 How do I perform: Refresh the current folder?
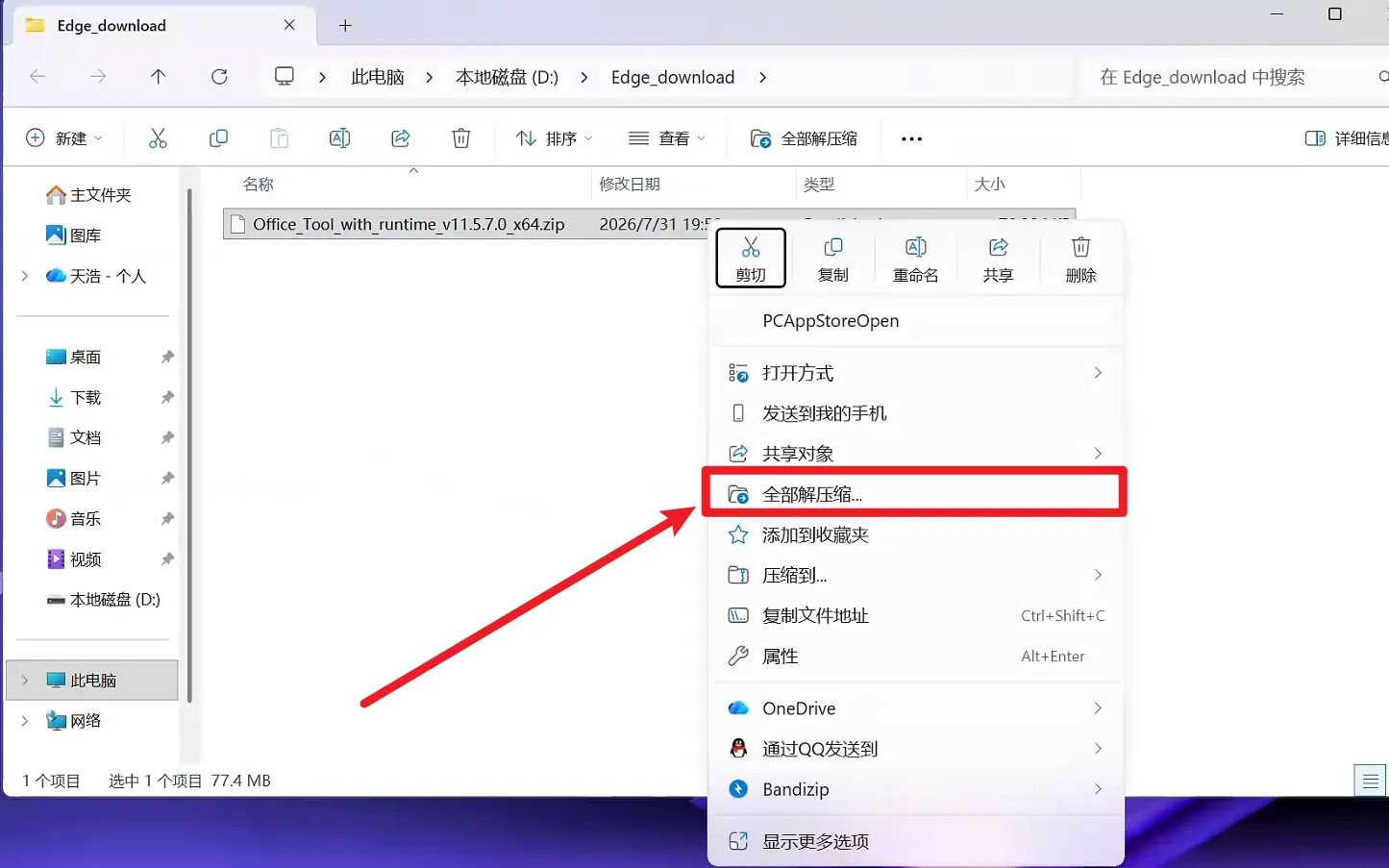coord(219,77)
